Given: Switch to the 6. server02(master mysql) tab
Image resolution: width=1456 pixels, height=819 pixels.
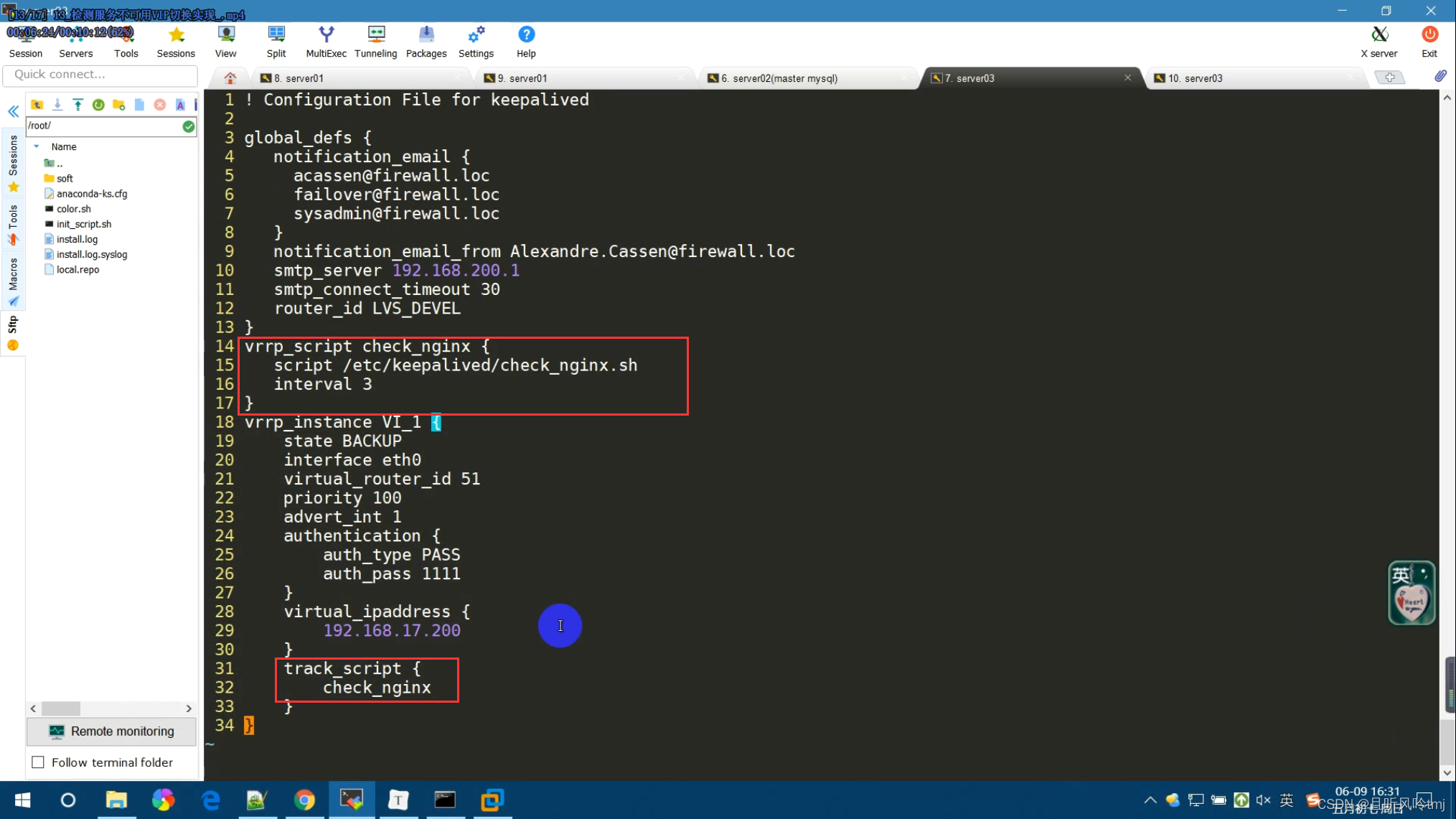Looking at the screenshot, I should click(x=779, y=78).
